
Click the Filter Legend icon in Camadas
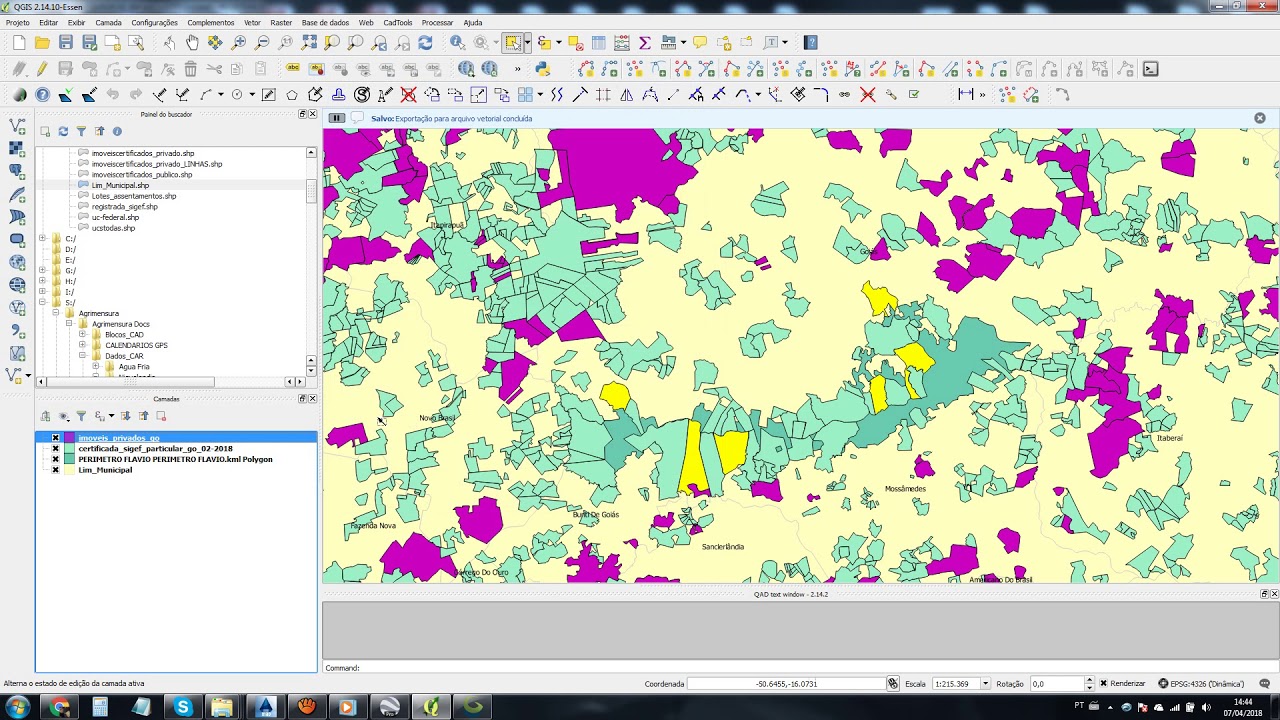pyautogui.click(x=81, y=416)
